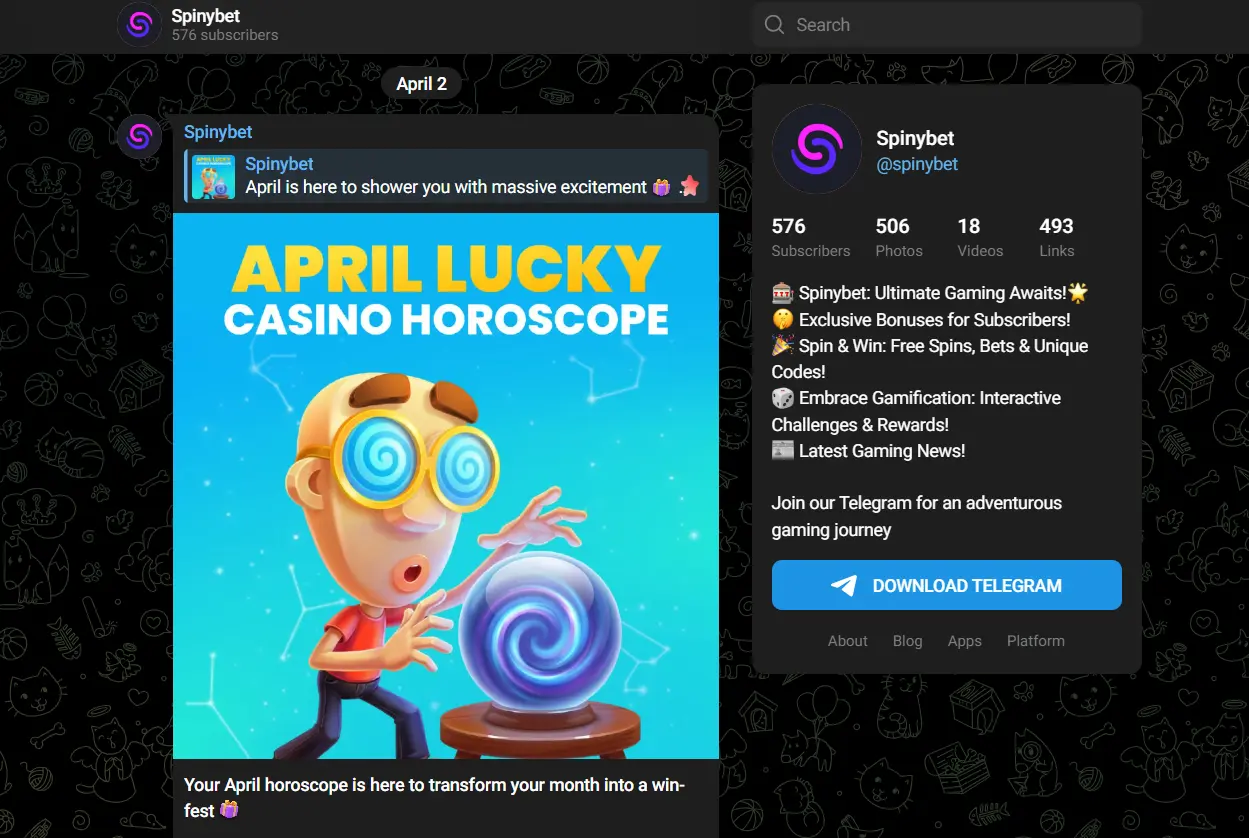Screen dimensions: 1249x838
Task: Click the Spinybet name in the info card
Action: click(915, 138)
